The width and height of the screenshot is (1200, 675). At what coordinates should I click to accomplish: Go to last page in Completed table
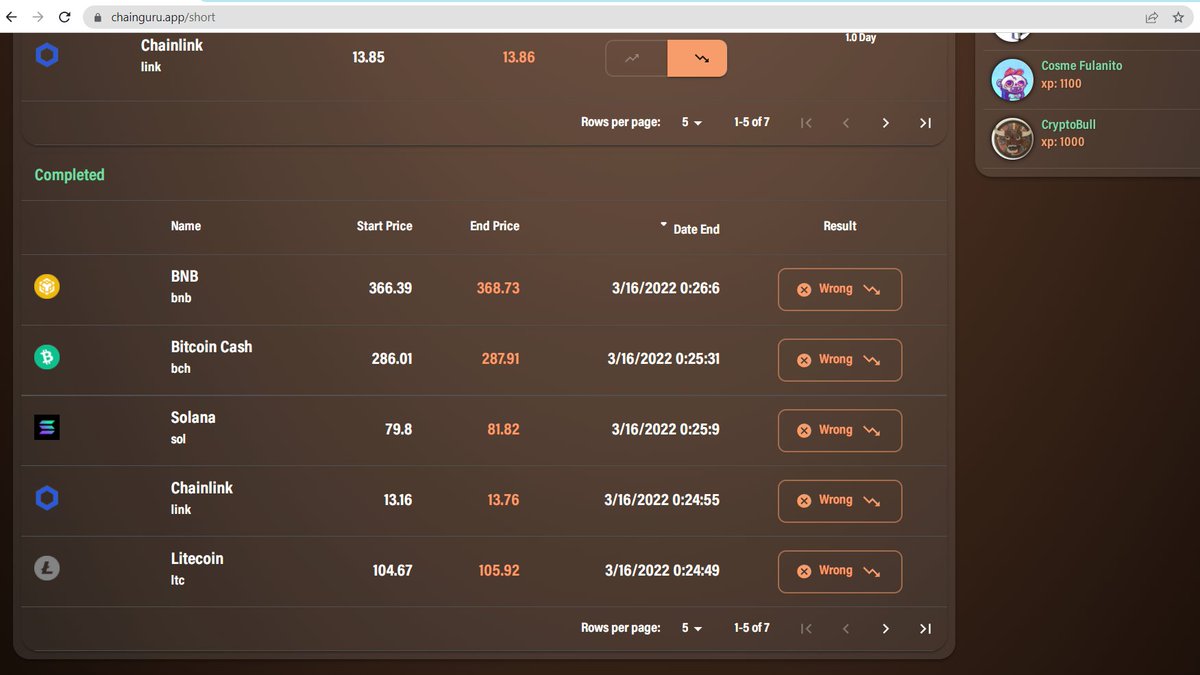[925, 629]
